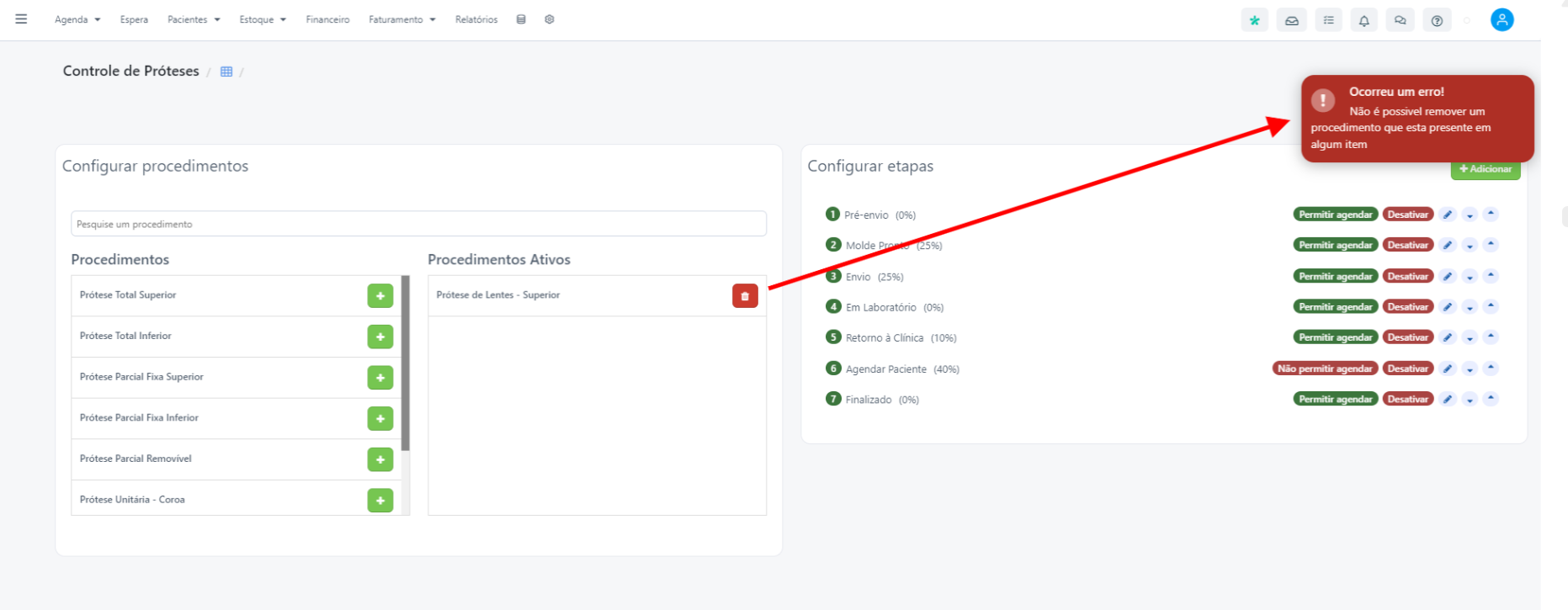Click Desativar on the Molde Pronto stage
The width and height of the screenshot is (1568, 610).
1408,245
